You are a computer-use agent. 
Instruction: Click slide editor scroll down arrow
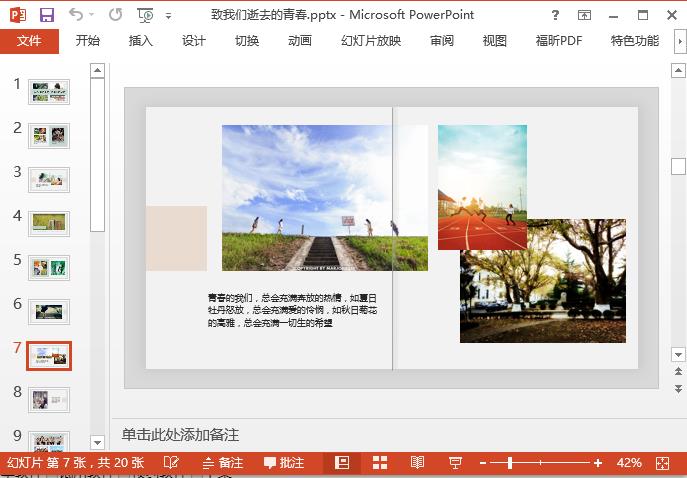[x=678, y=354]
